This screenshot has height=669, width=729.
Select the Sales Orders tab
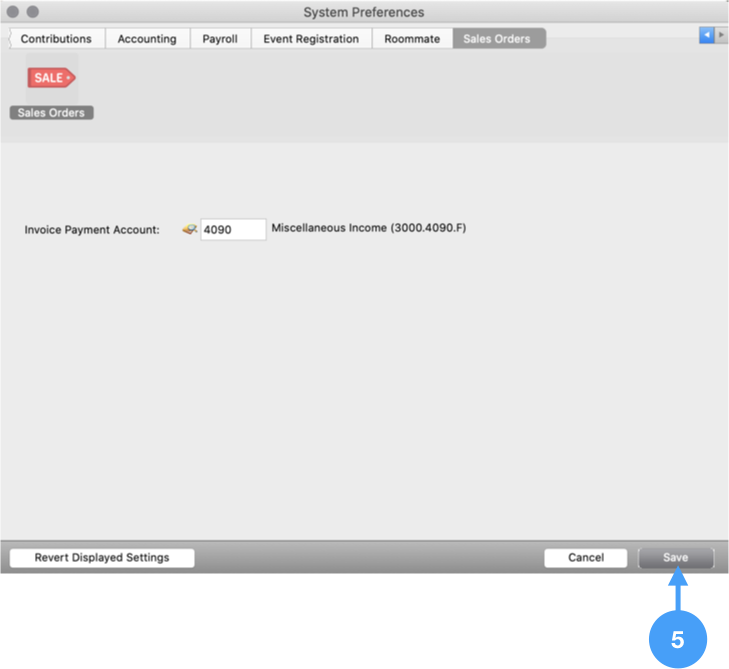[x=497, y=39]
